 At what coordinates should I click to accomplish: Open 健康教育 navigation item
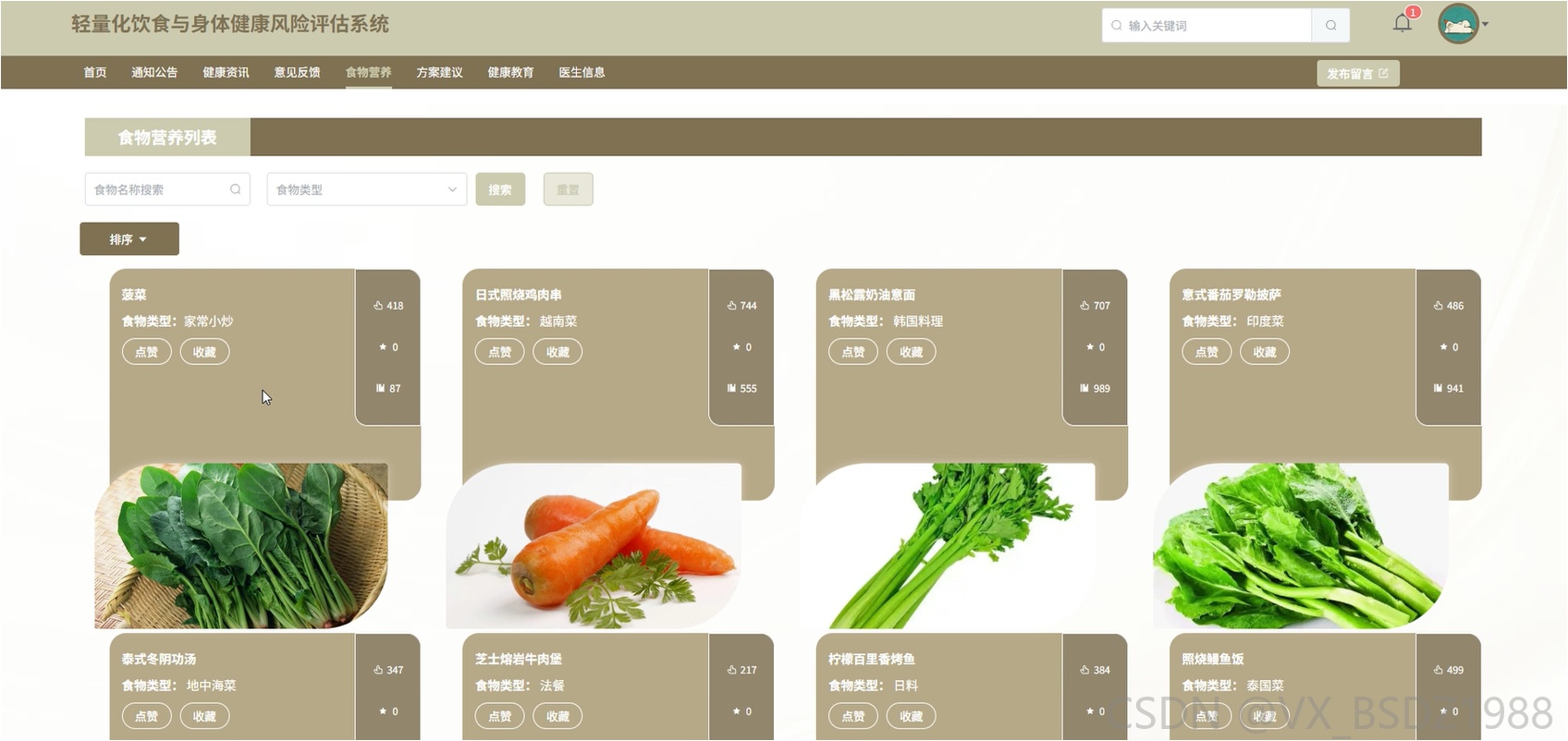510,72
